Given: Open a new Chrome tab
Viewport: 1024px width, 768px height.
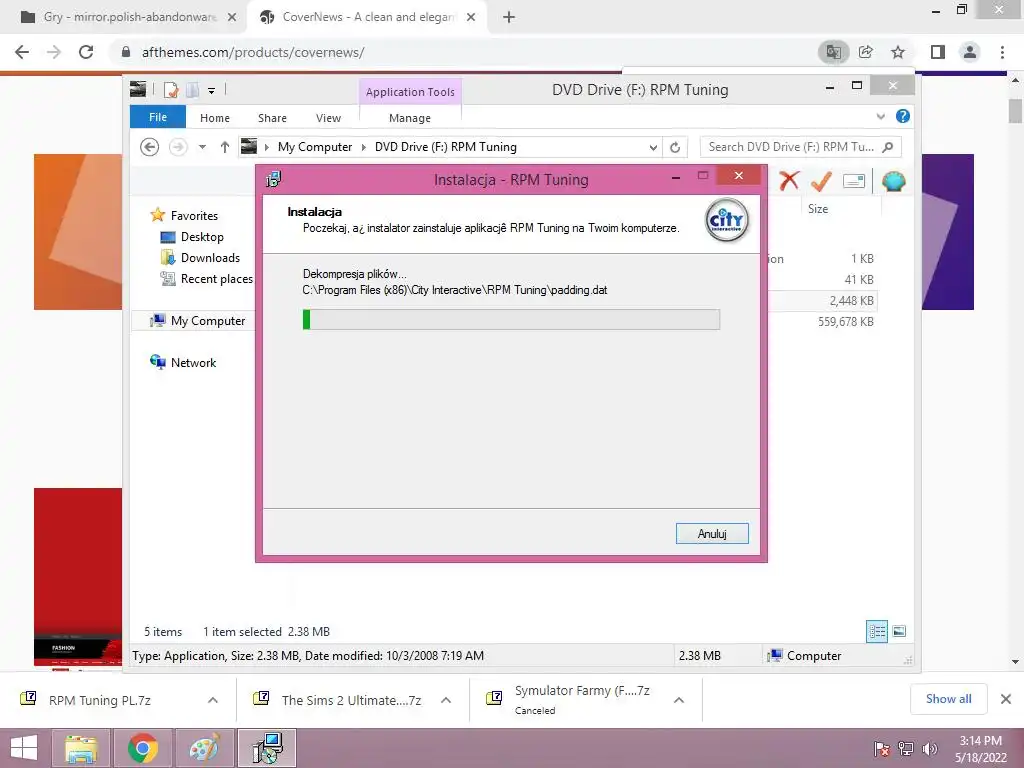Looking at the screenshot, I should point(509,18).
